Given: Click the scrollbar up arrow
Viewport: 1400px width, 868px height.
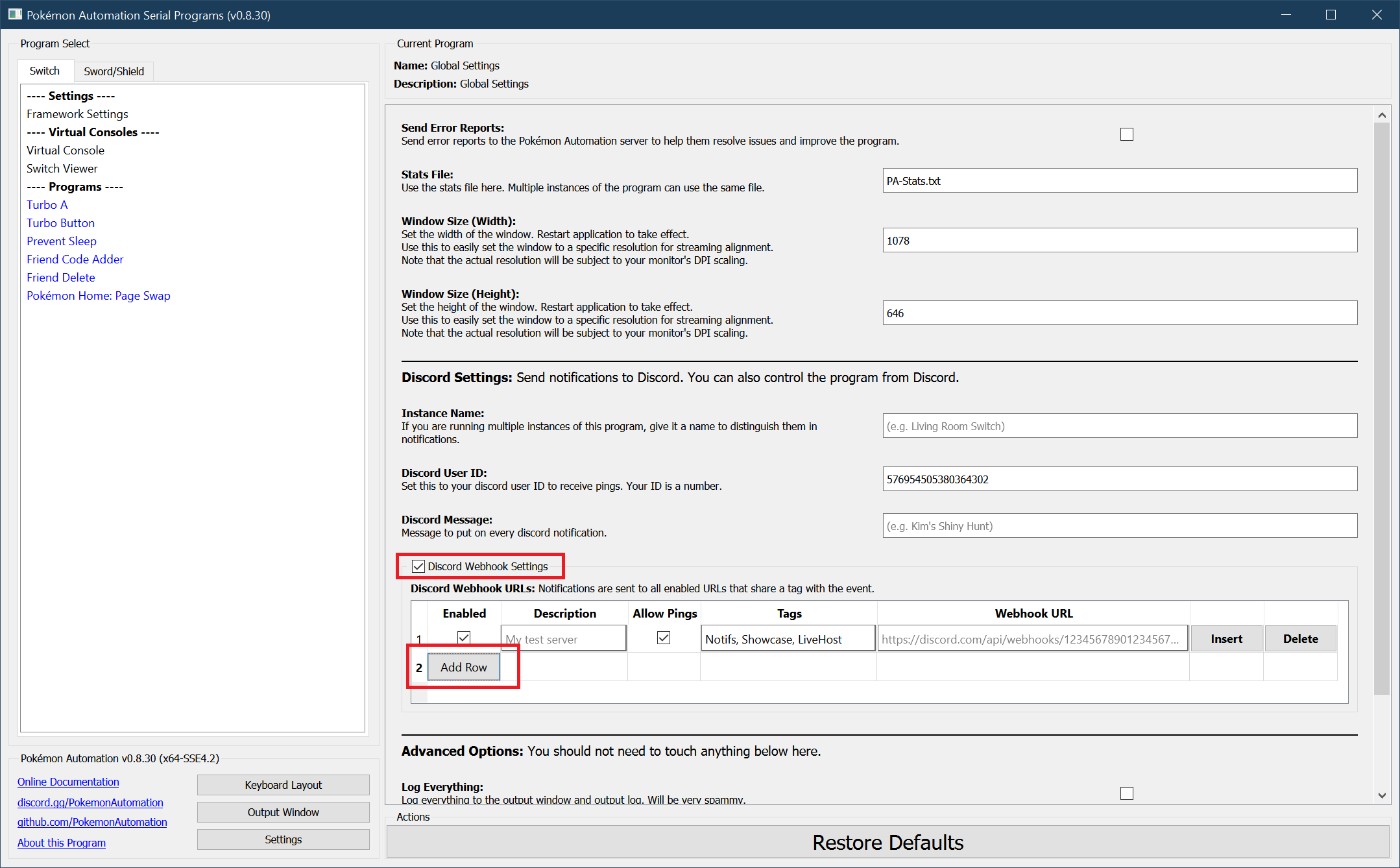Looking at the screenshot, I should 1381,115.
